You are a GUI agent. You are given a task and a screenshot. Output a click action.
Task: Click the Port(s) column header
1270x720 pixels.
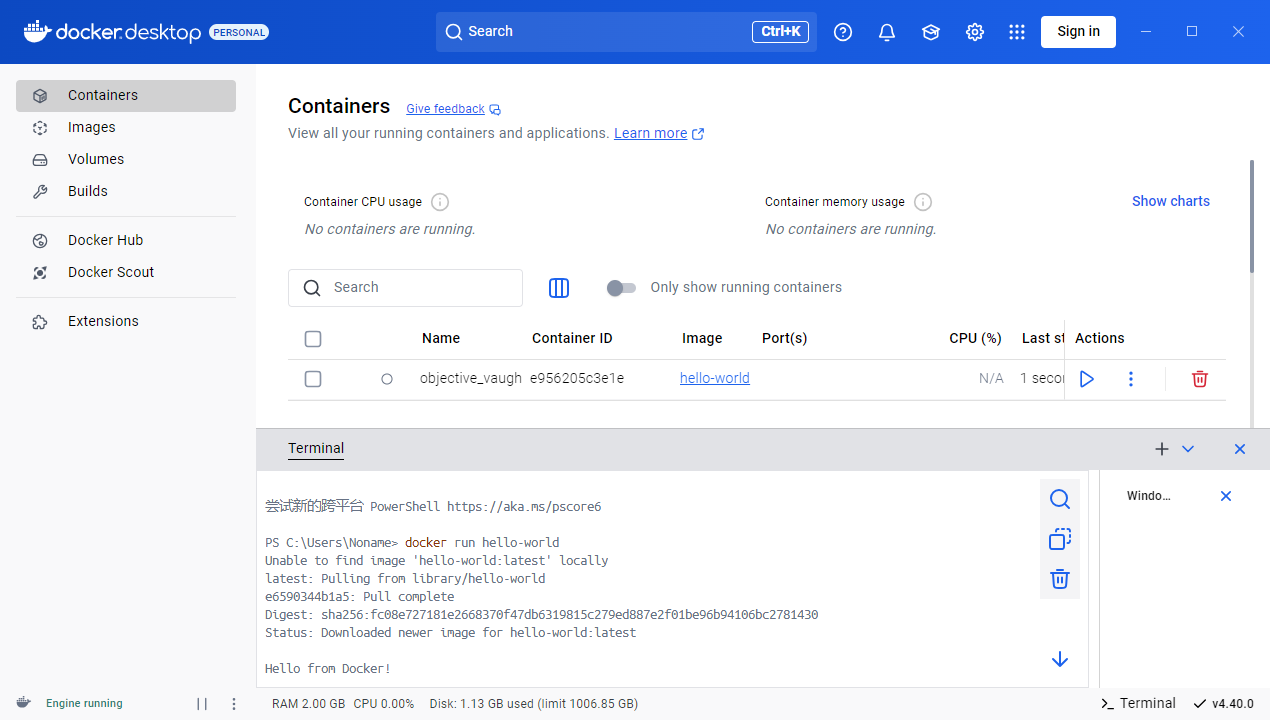coord(784,339)
